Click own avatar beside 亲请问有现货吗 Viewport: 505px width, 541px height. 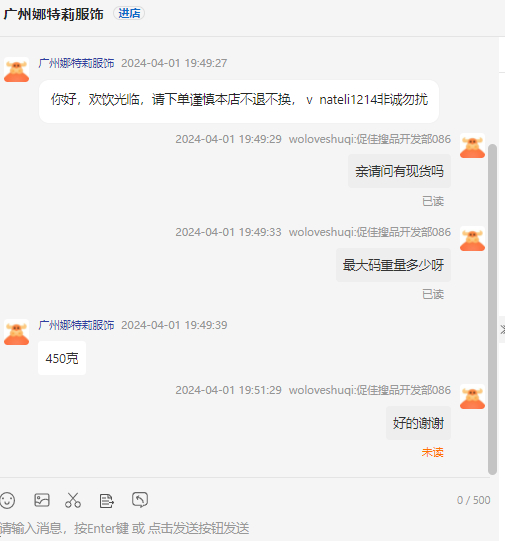tap(472, 146)
